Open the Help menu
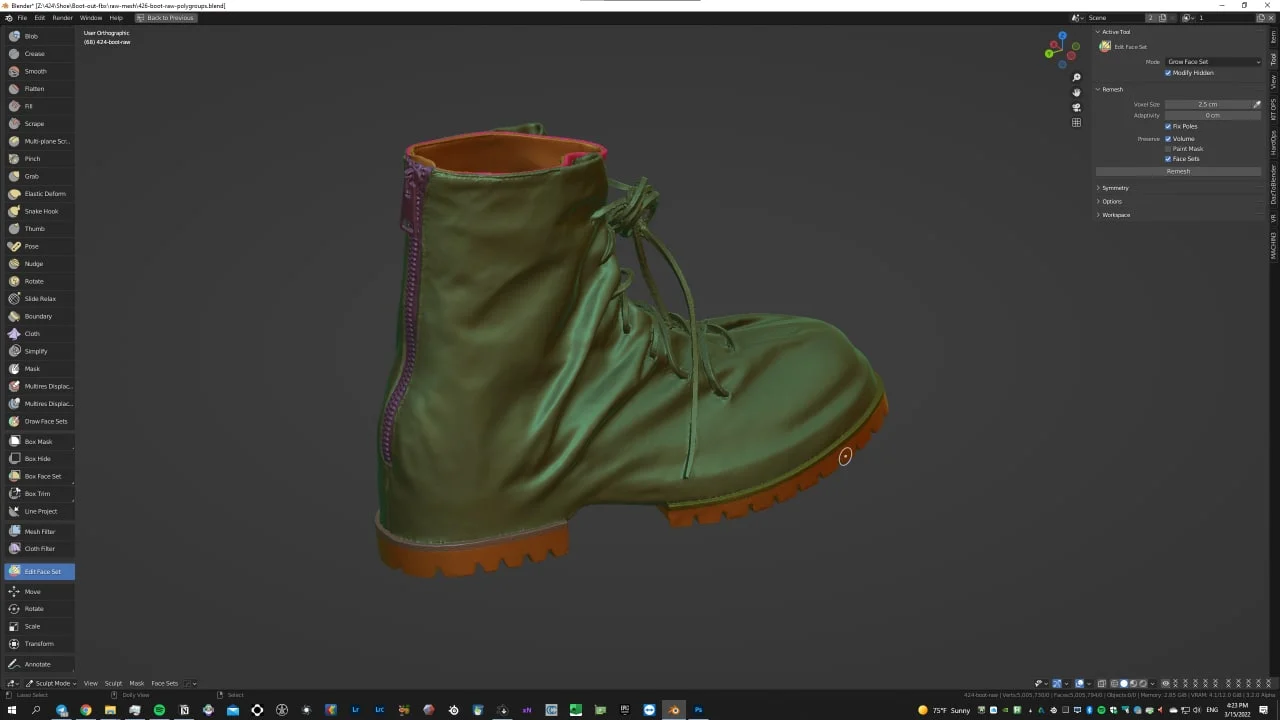This screenshot has height=720, width=1280. click(116, 18)
